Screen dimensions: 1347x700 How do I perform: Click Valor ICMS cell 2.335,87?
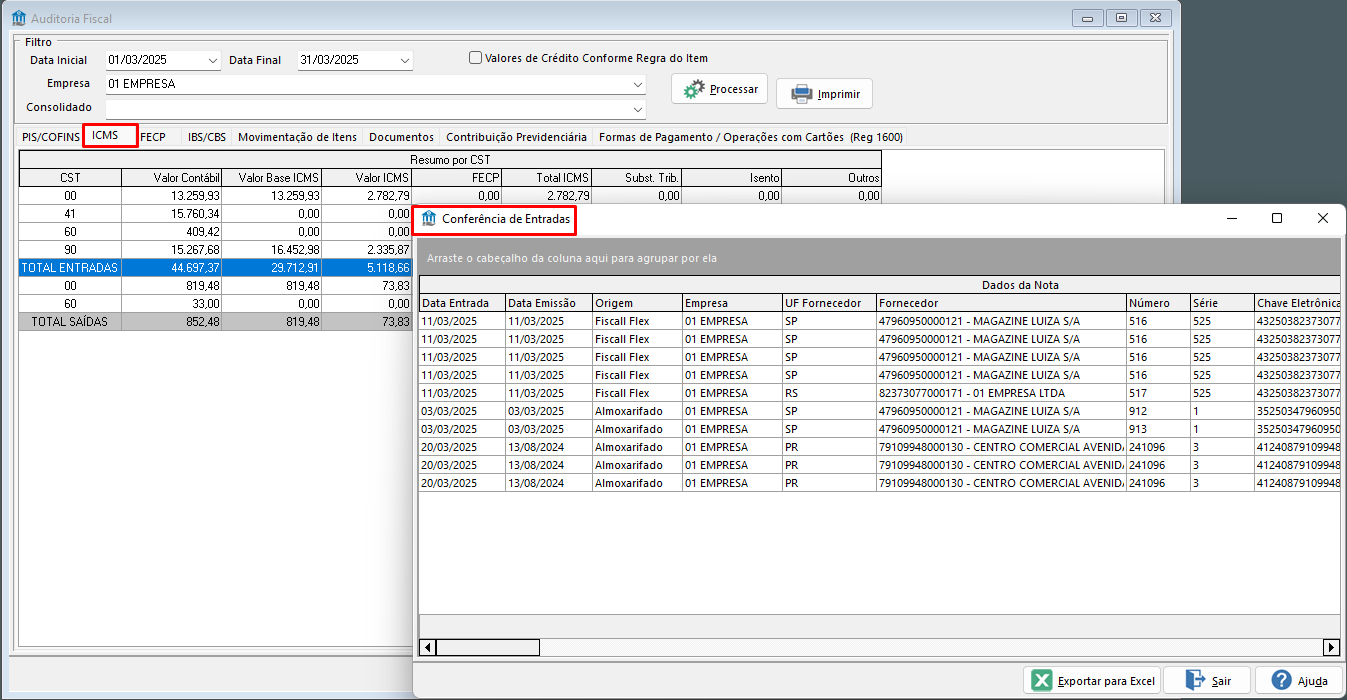point(367,250)
